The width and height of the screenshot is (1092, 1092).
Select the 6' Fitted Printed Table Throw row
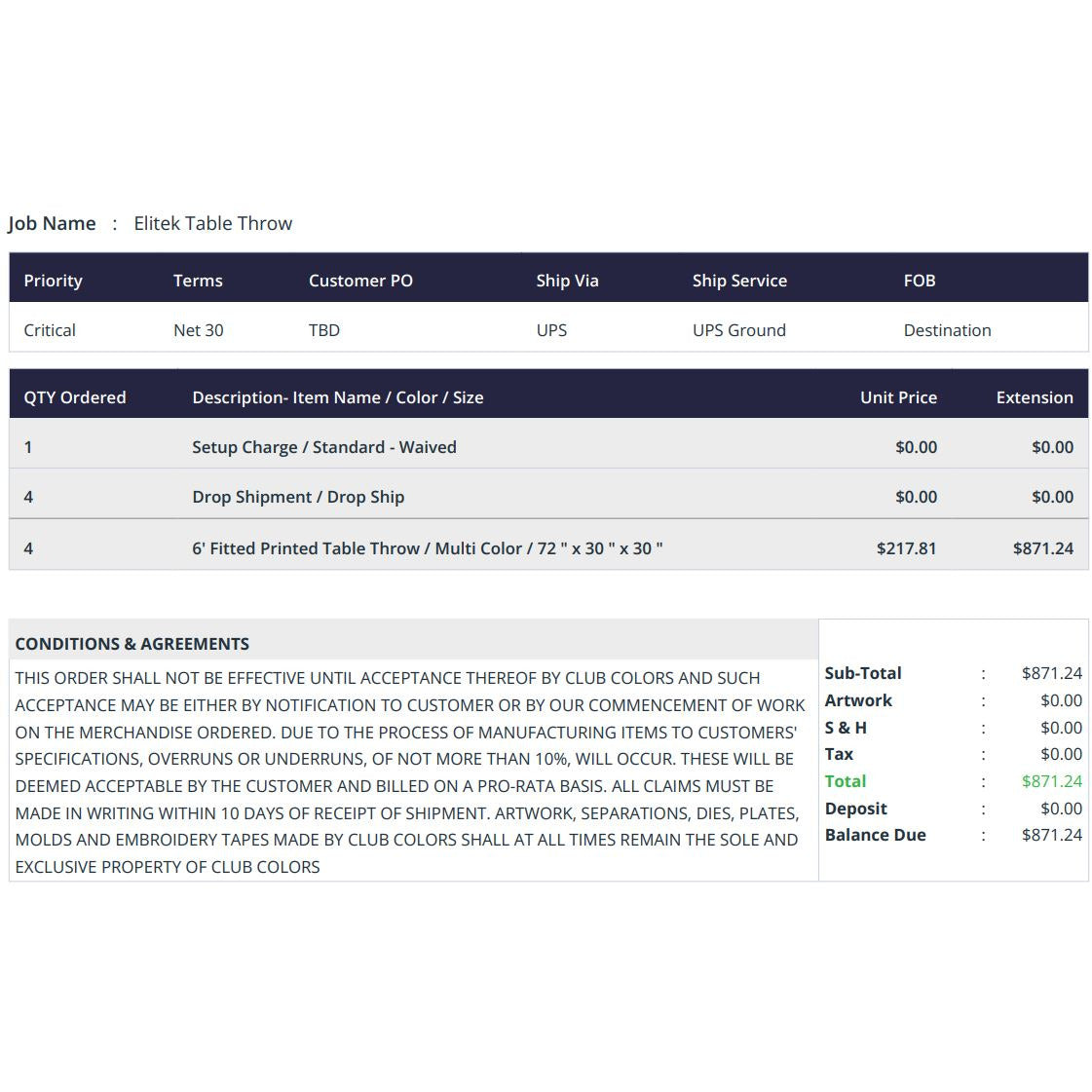[x=548, y=548]
